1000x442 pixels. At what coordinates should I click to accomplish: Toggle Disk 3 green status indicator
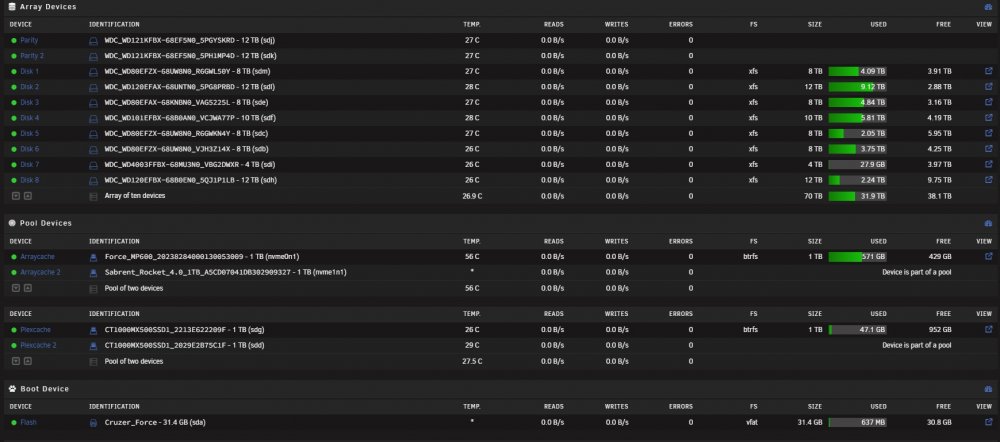pos(14,103)
